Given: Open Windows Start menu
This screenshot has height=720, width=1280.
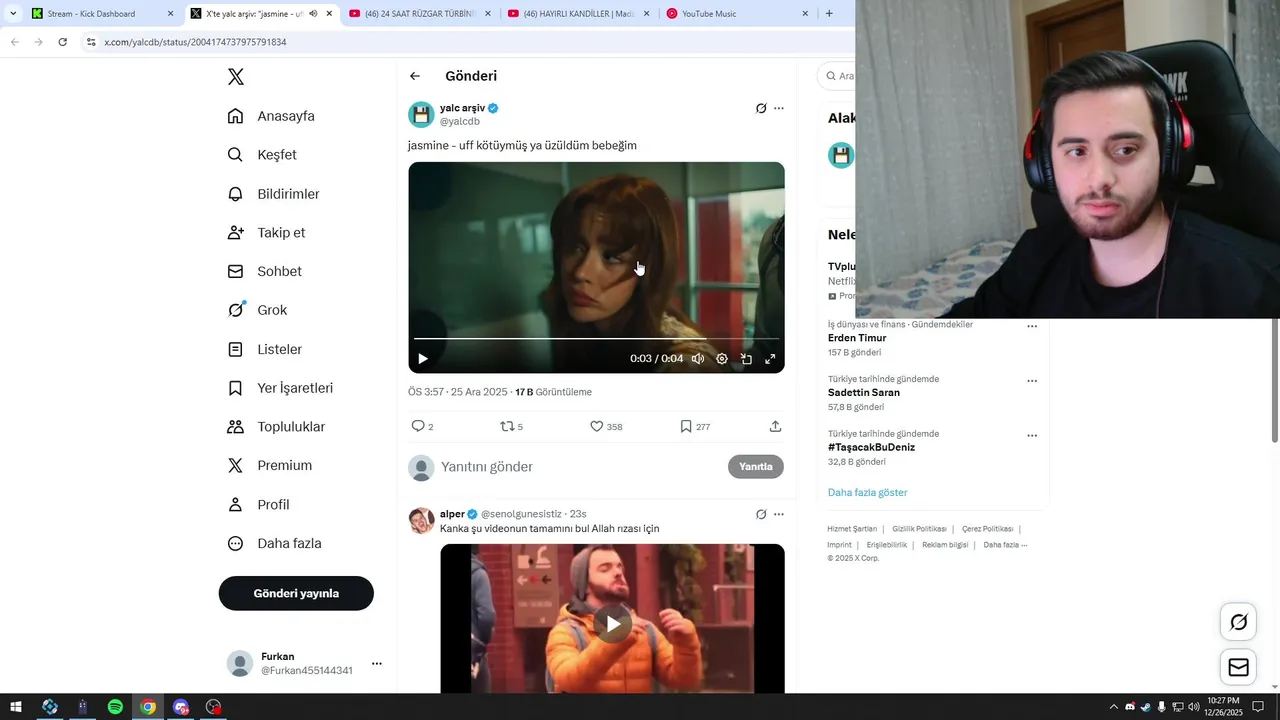Looking at the screenshot, I should pyautogui.click(x=16, y=707).
